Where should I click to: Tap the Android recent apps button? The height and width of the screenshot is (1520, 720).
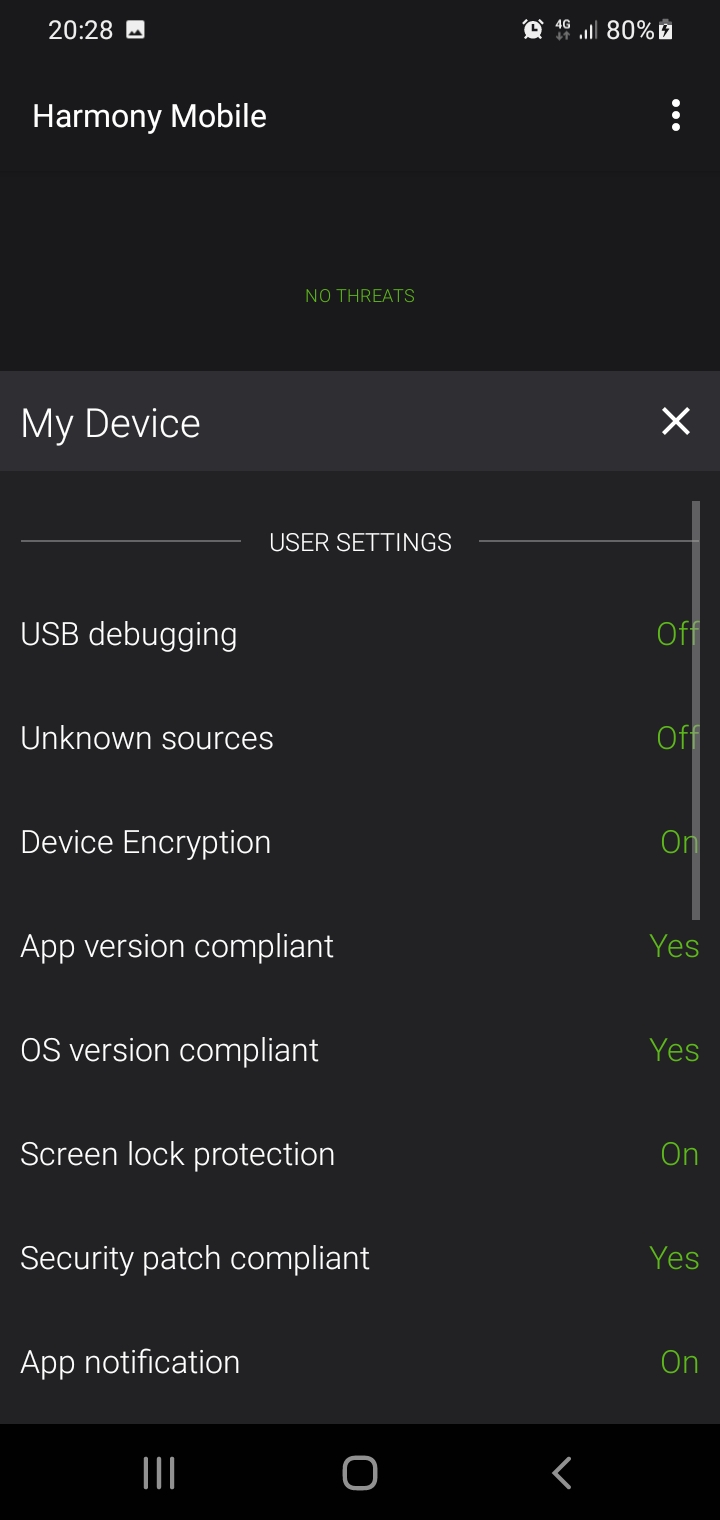(159, 1472)
